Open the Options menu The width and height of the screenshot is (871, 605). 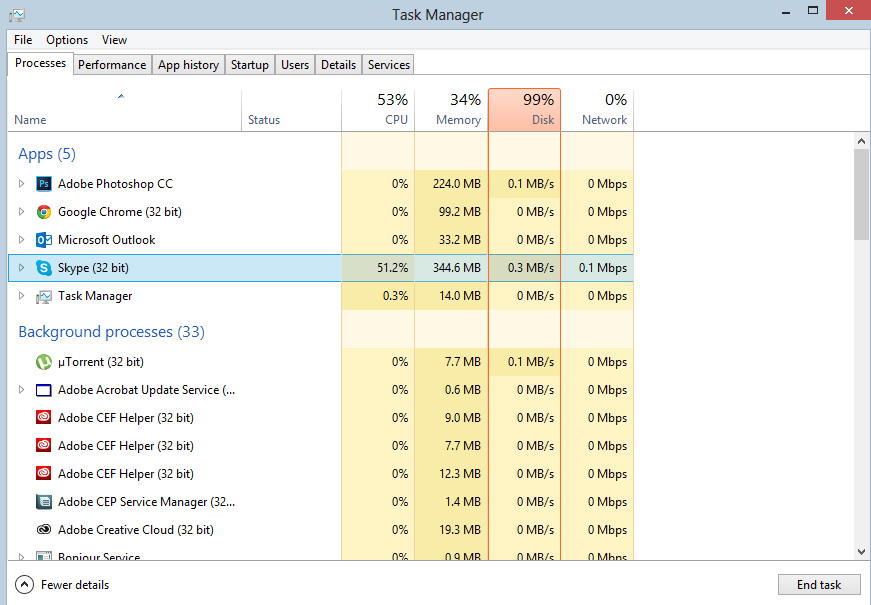click(x=67, y=40)
